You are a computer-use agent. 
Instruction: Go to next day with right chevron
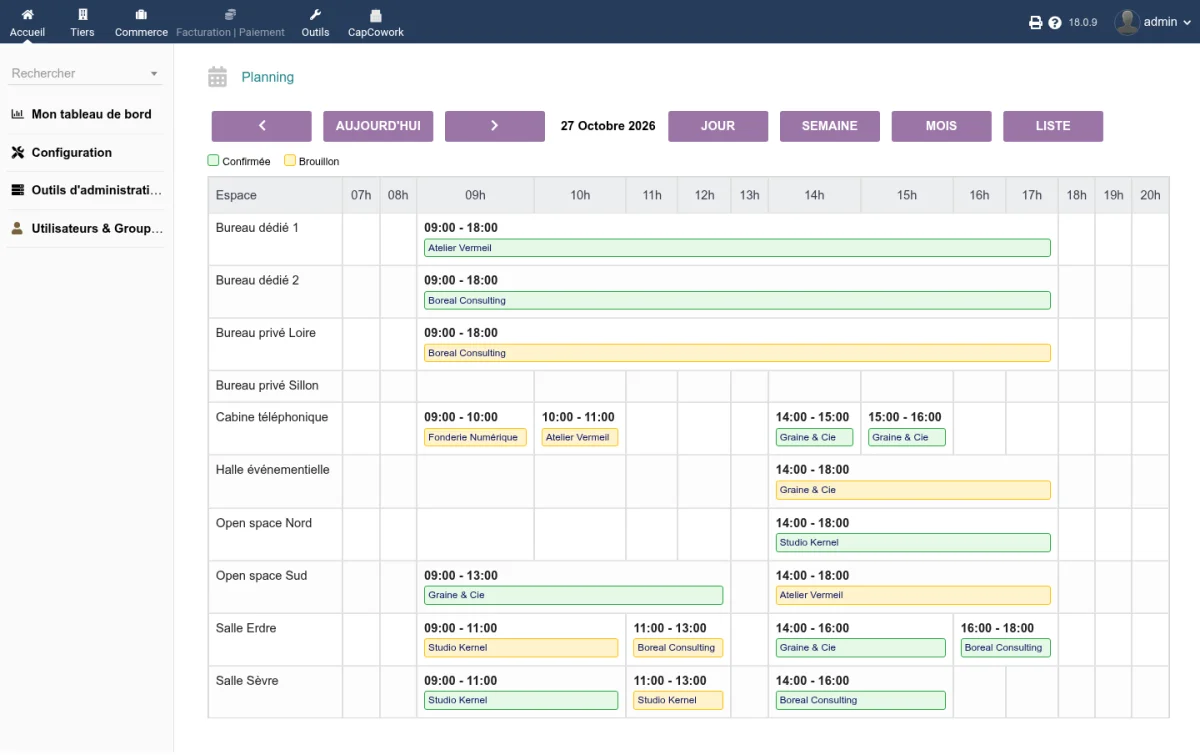pyautogui.click(x=495, y=126)
